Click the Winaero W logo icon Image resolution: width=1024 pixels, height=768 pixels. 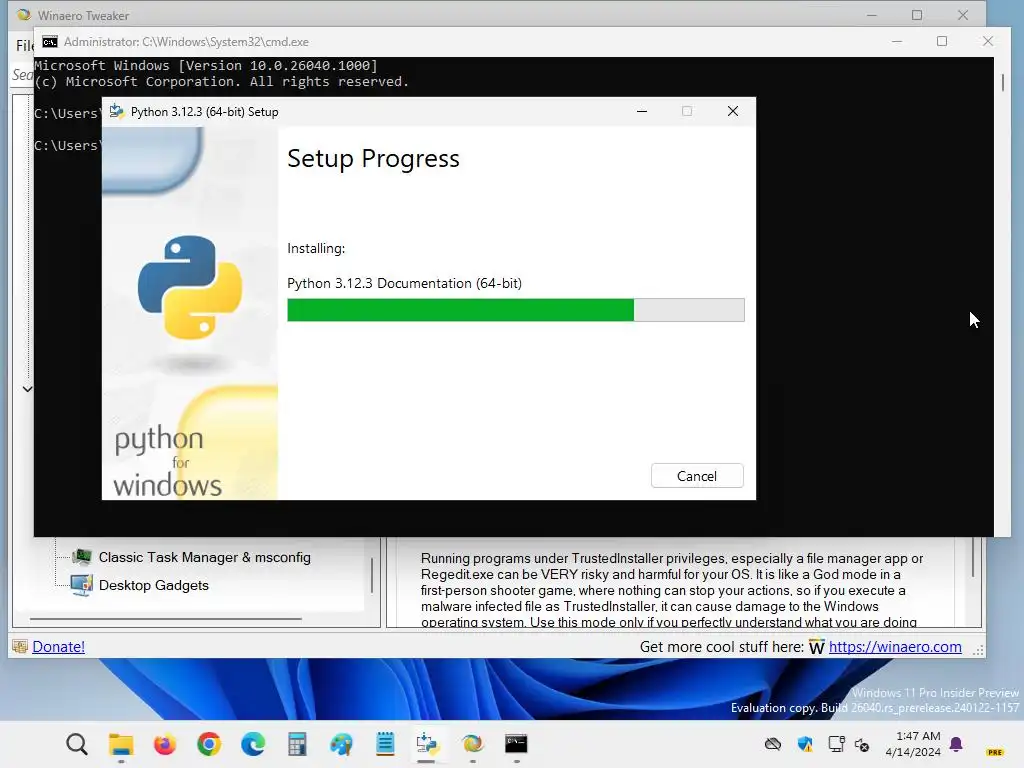(816, 647)
